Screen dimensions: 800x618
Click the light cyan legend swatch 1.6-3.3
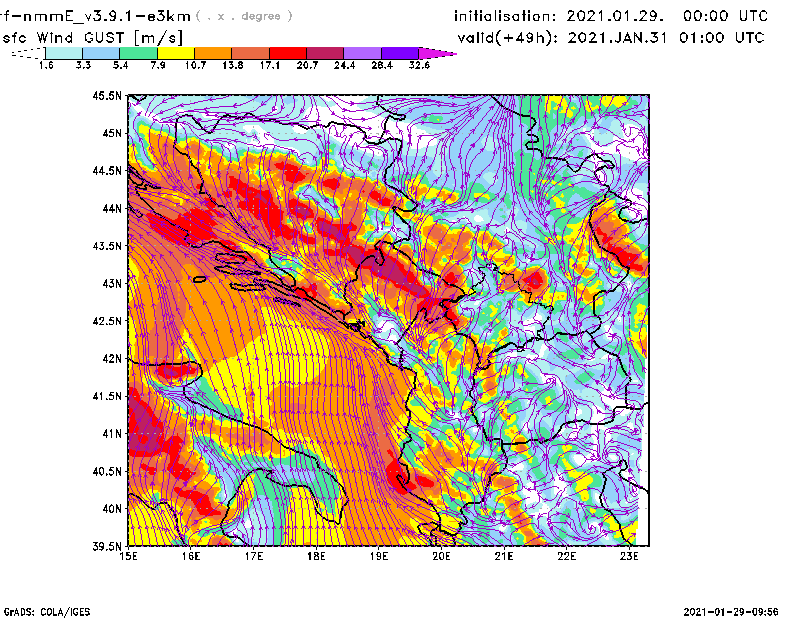click(64, 53)
